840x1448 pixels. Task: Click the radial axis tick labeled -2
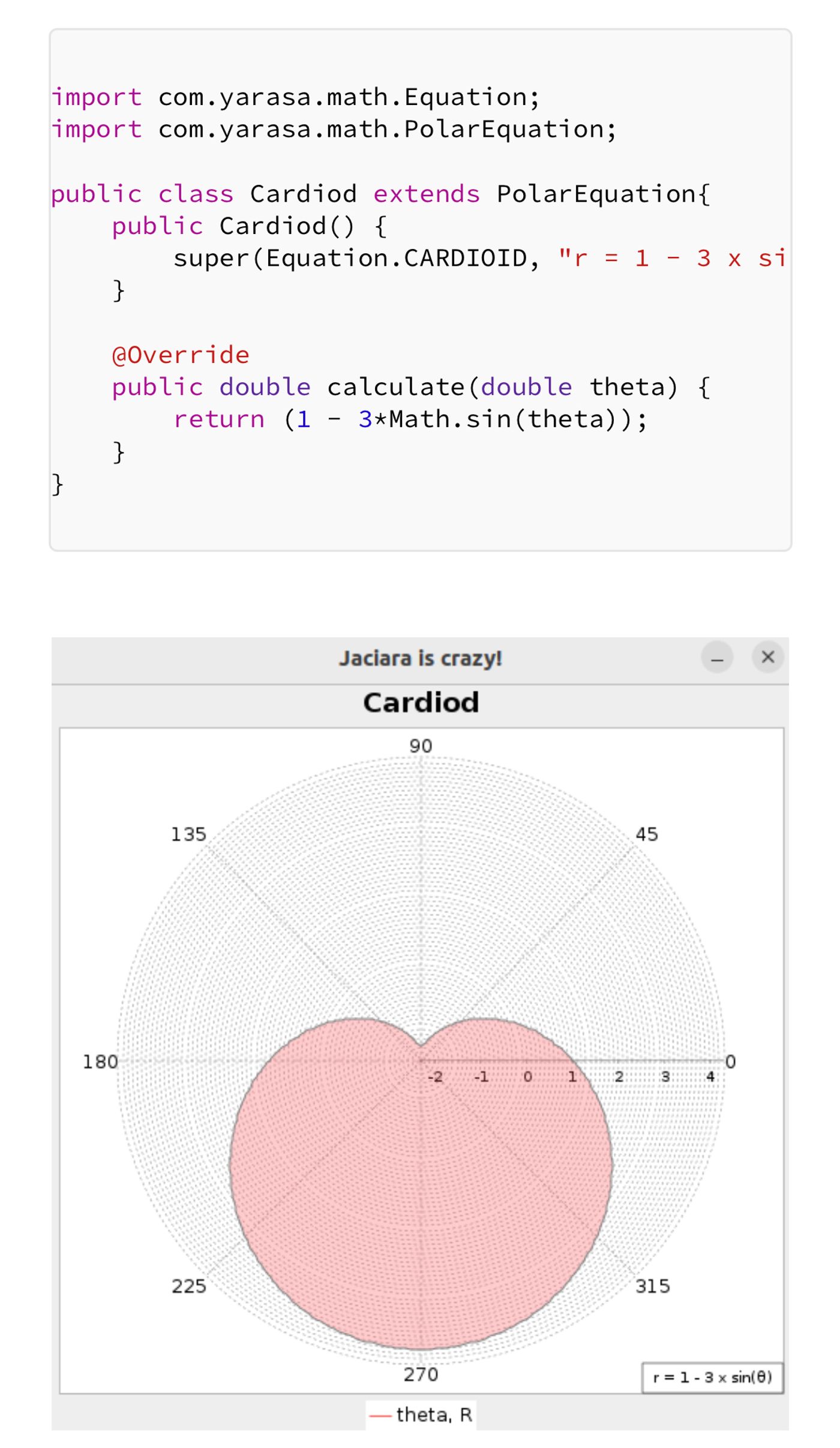tap(436, 1077)
